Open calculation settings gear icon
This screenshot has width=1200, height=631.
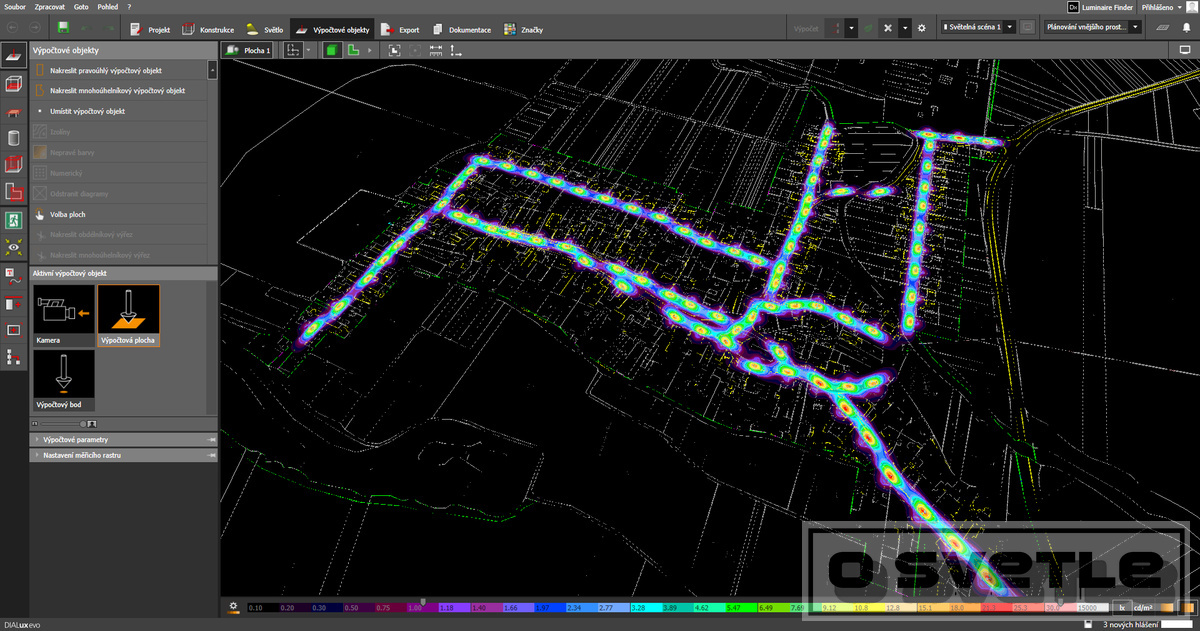[921, 28]
